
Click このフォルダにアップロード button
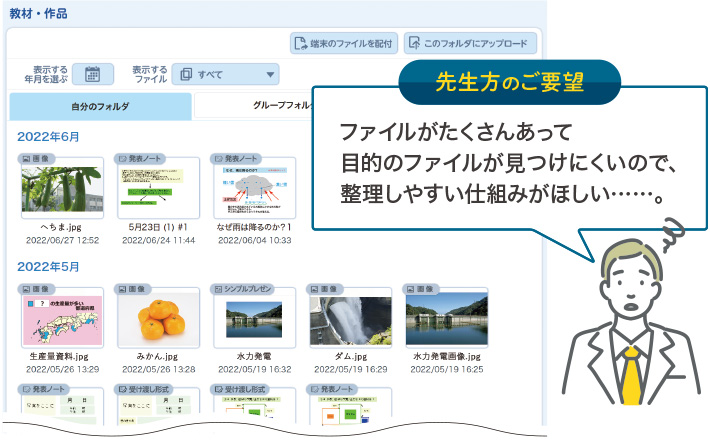point(470,43)
